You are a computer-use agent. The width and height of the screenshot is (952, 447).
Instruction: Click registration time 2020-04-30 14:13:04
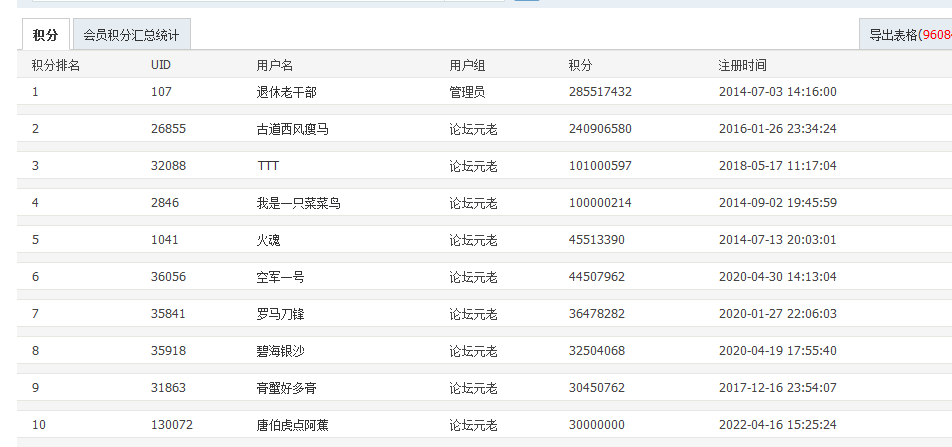(778, 277)
